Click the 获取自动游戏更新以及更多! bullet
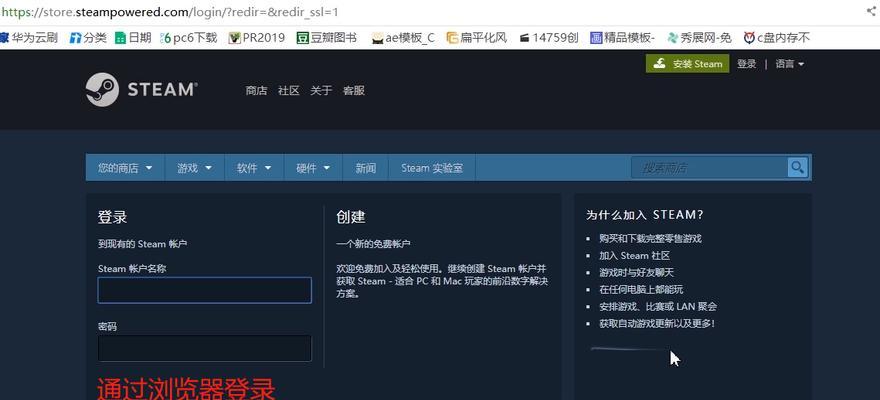The image size is (880, 400). (657, 324)
